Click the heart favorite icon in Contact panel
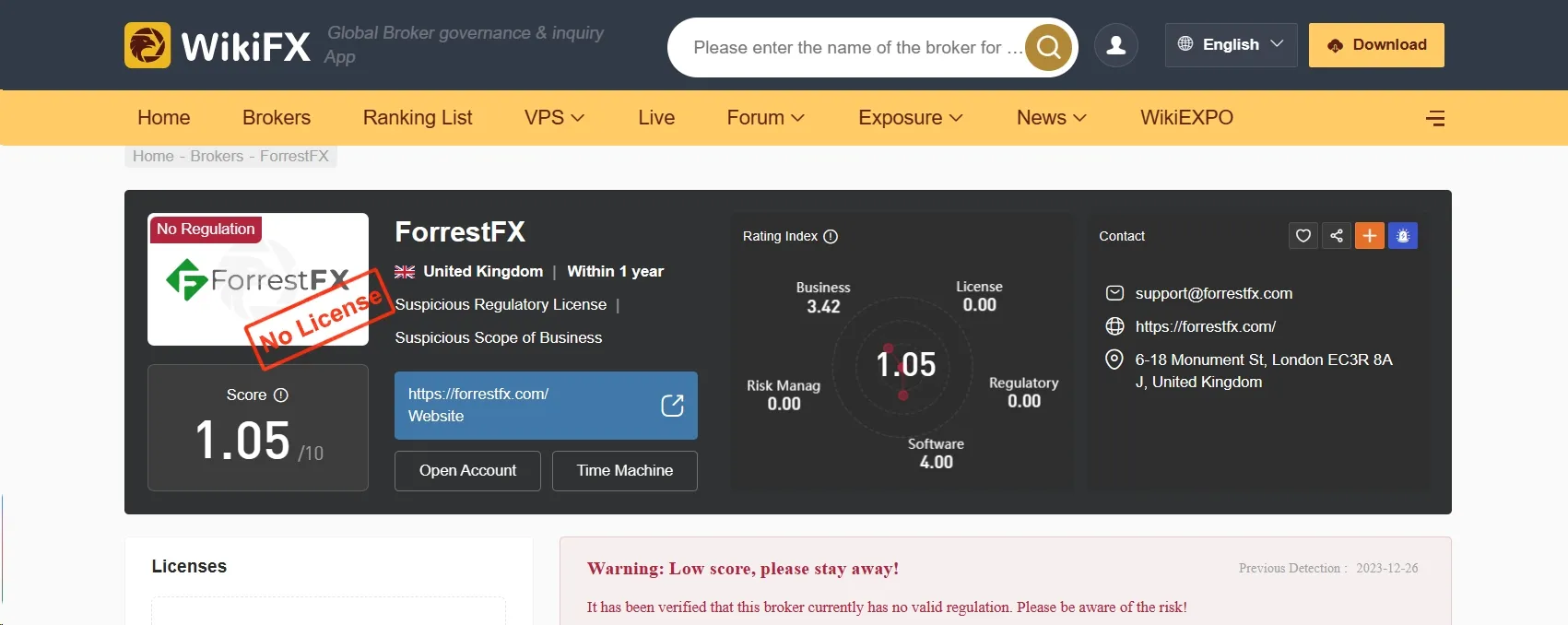1568x625 pixels. pos(1303,236)
